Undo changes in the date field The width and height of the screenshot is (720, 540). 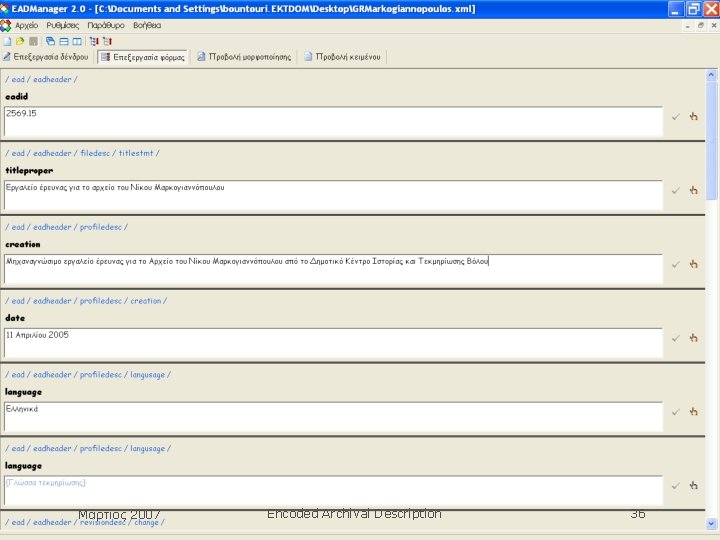coord(693,338)
